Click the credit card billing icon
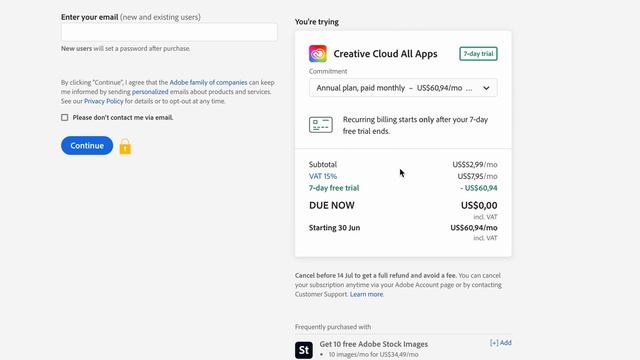Viewport: 640px width, 360px height. [x=321, y=124]
